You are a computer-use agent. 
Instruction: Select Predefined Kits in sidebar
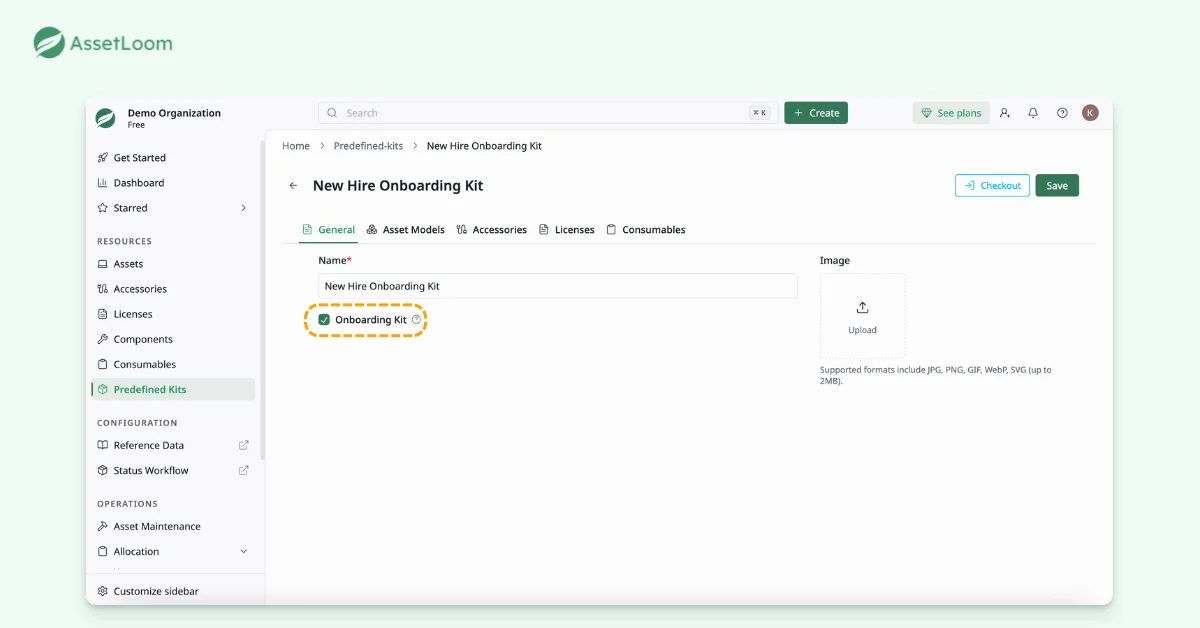tap(173, 389)
